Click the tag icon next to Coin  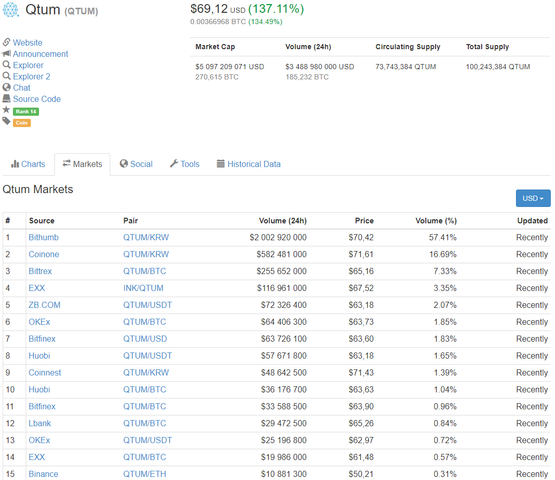(x=6, y=121)
